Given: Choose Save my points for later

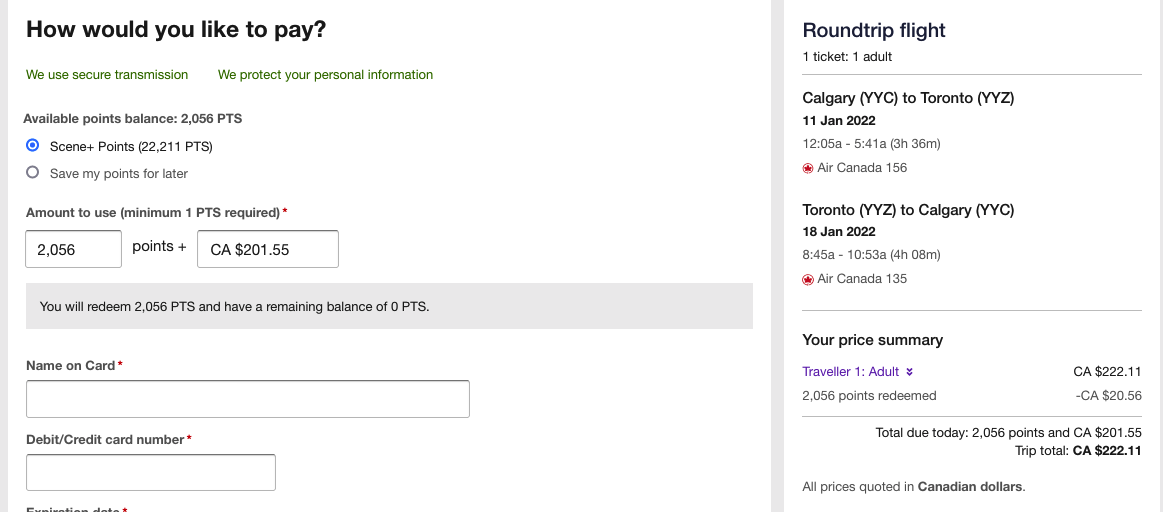Looking at the screenshot, I should [x=32, y=173].
